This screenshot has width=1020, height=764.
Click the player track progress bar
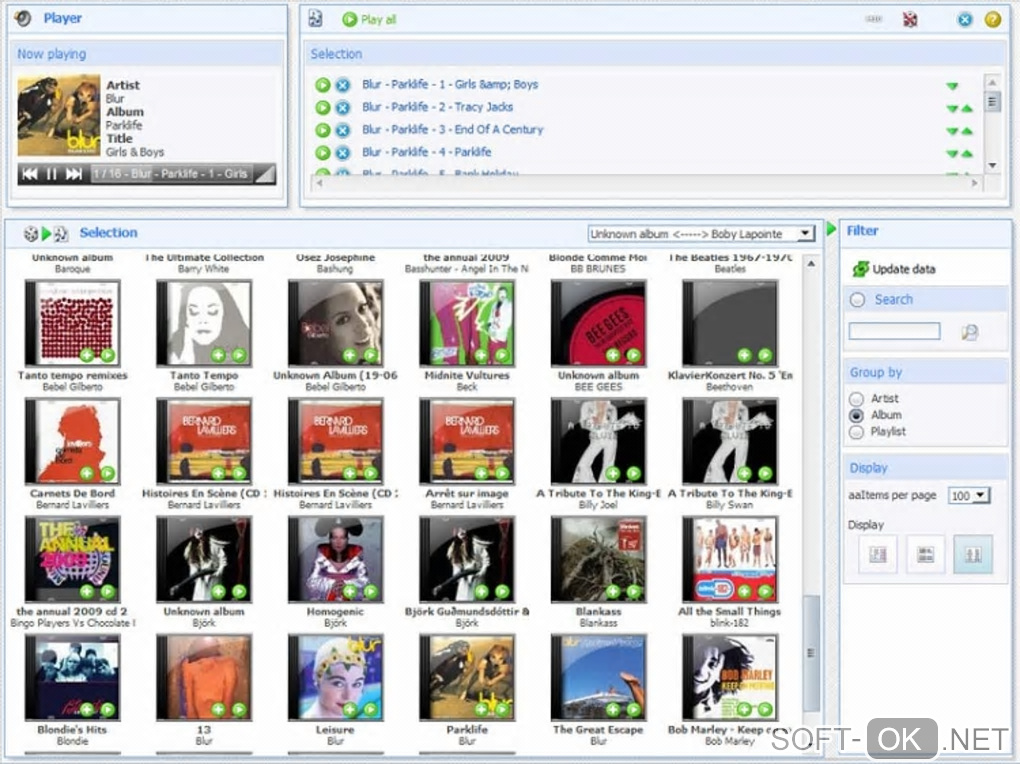coord(171,174)
